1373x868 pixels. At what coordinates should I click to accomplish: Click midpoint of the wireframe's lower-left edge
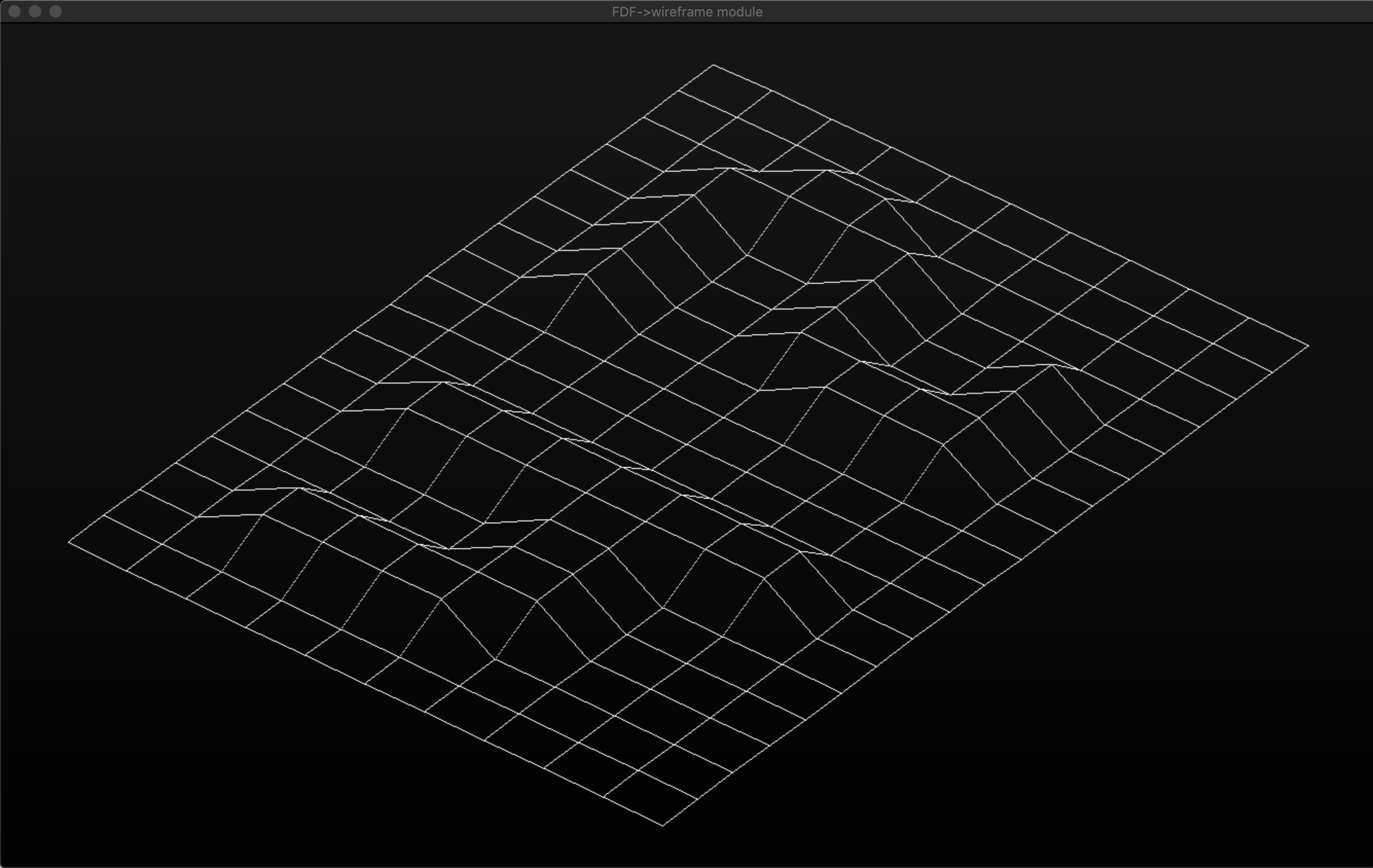(x=366, y=684)
